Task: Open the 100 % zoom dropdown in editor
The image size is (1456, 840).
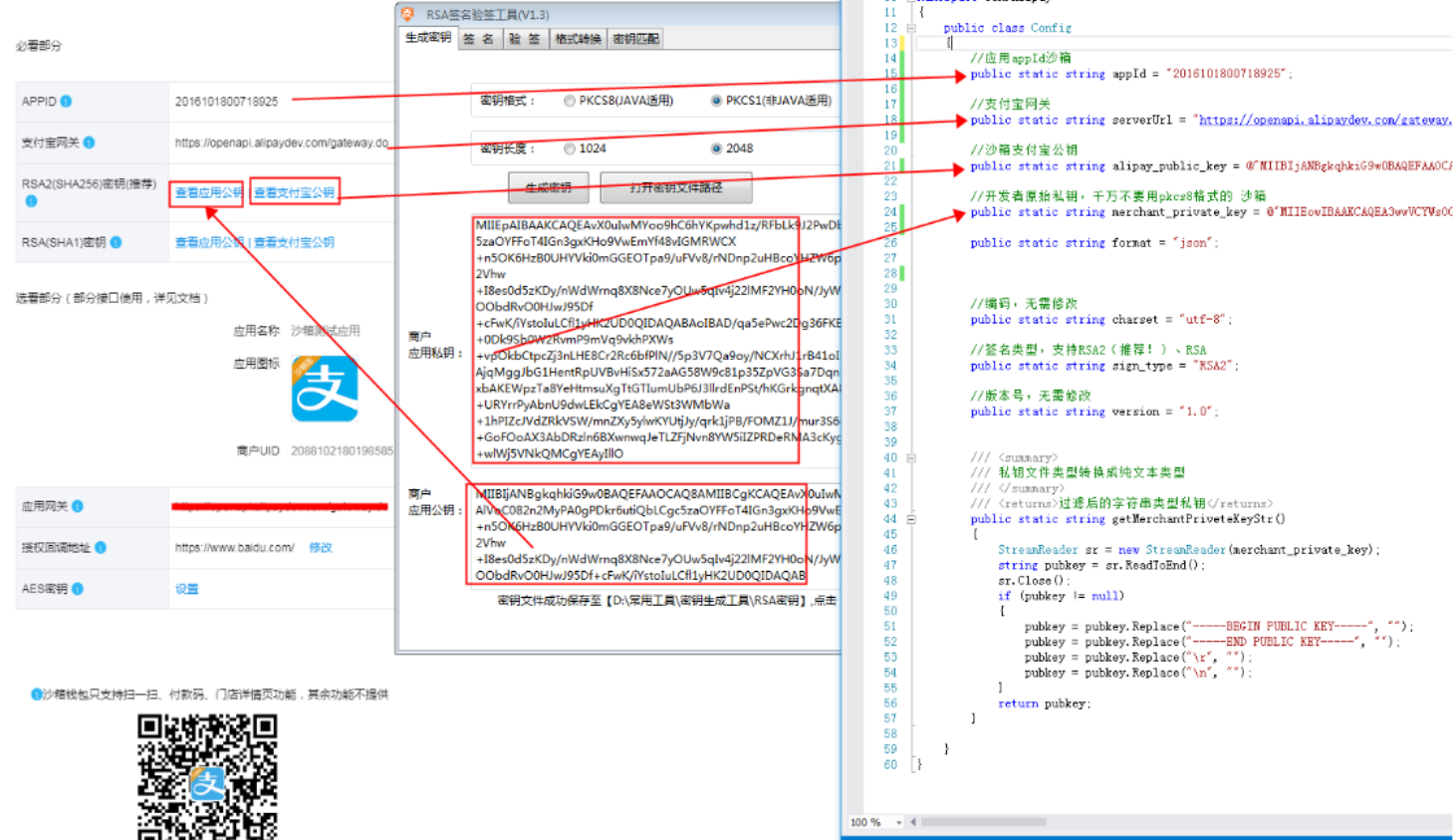Action: pyautogui.click(x=898, y=822)
